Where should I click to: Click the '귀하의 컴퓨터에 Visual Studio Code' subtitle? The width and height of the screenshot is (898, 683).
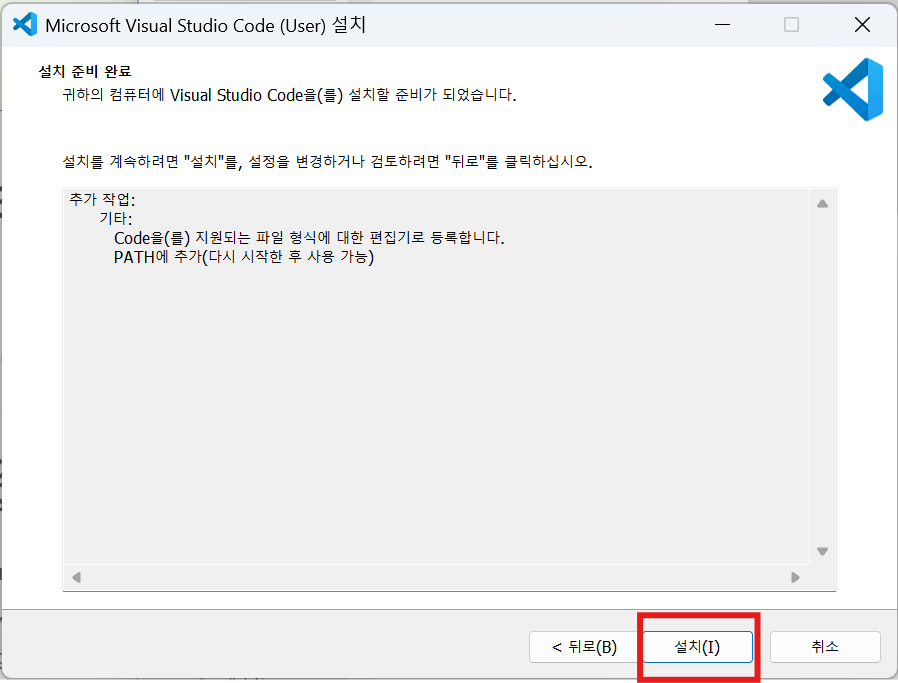[289, 94]
